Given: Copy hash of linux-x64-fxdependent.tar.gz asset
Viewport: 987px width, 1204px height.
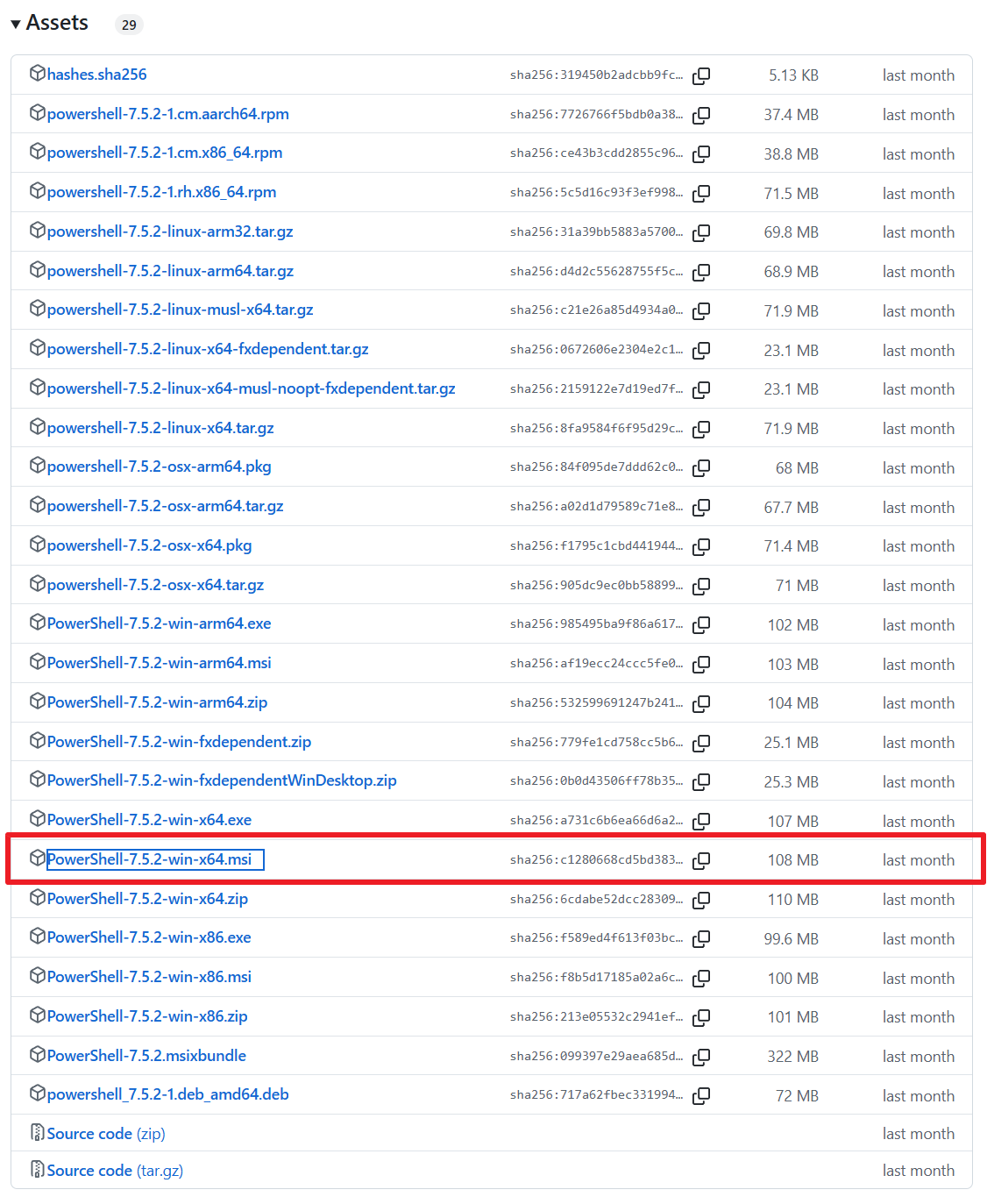Looking at the screenshot, I should 701,351.
